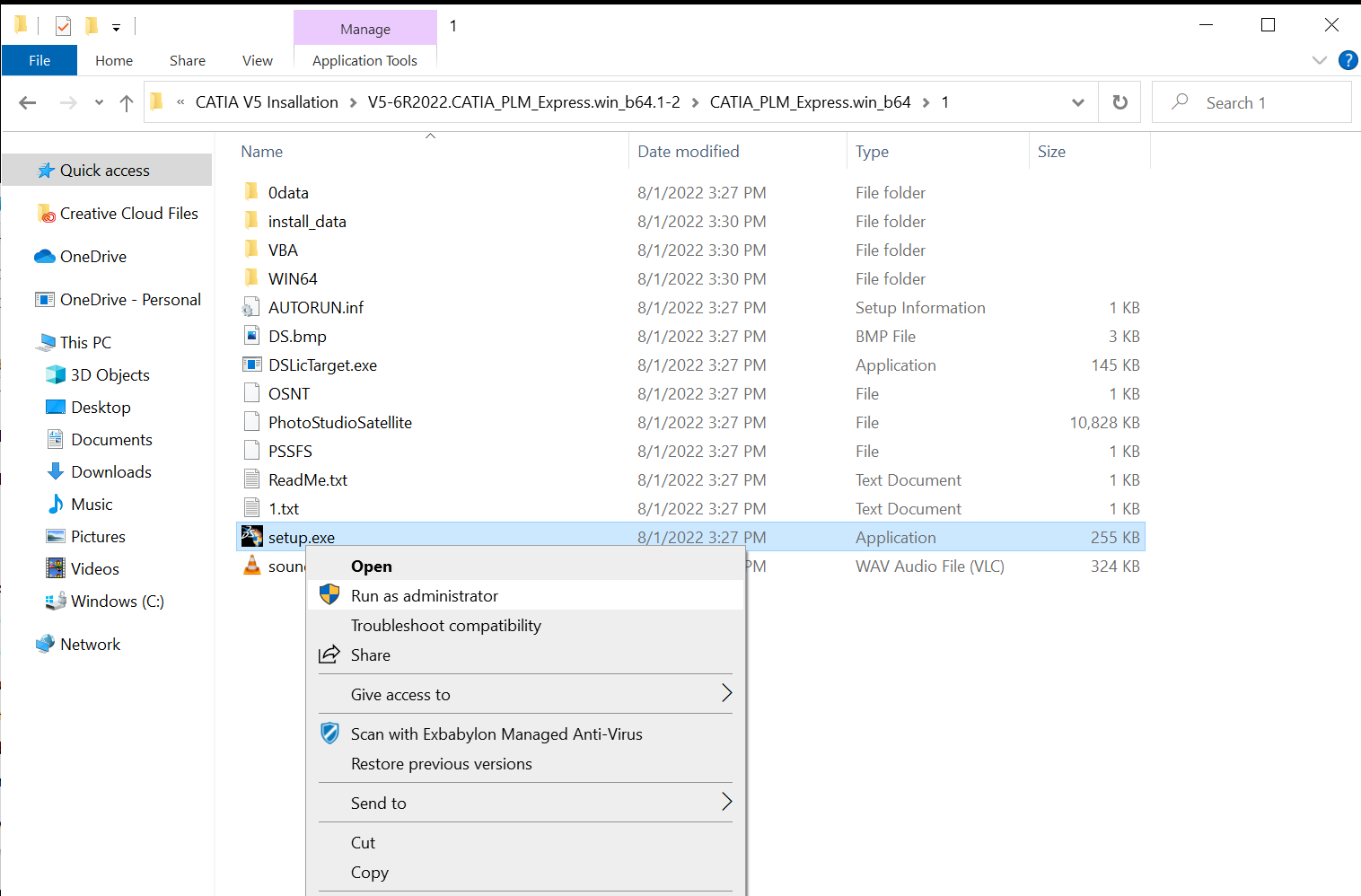Show hidden breadcrumb path chevrons
The width and height of the screenshot is (1361, 896).
tap(180, 102)
